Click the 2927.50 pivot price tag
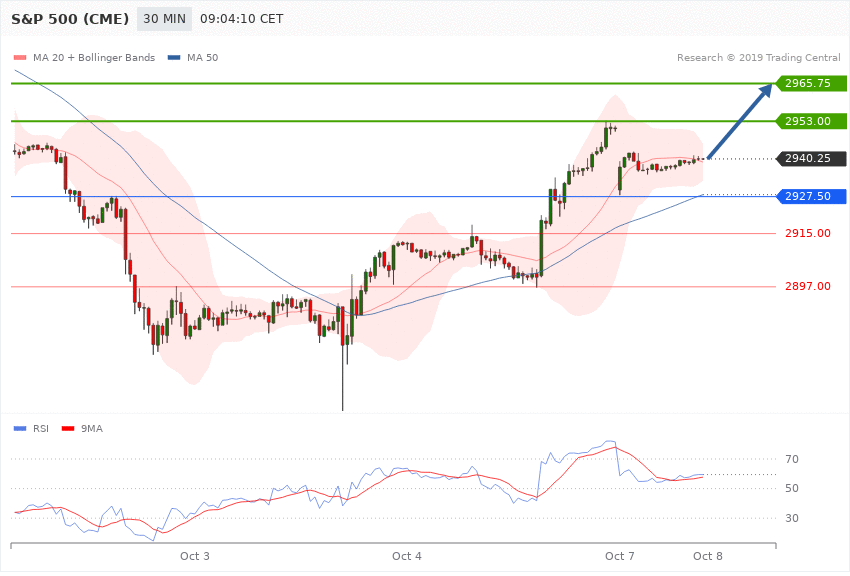 [x=811, y=196]
